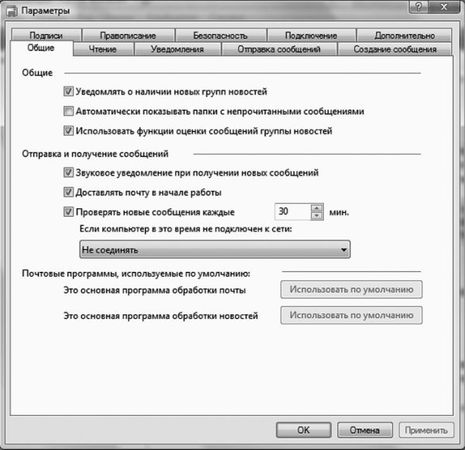
Task: Confirm settings with the OK button
Action: [303, 430]
